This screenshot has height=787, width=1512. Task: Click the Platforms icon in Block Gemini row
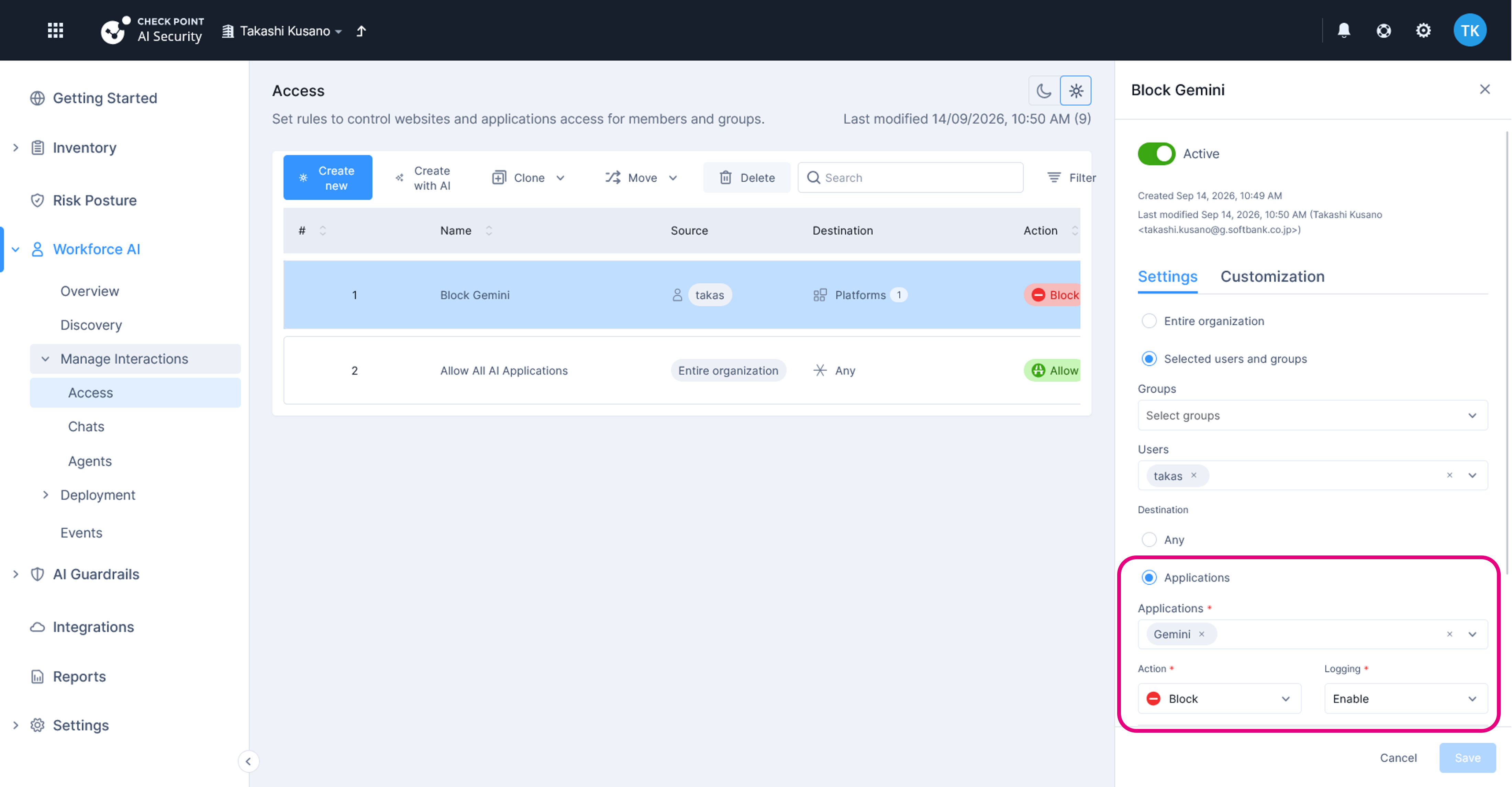(820, 295)
